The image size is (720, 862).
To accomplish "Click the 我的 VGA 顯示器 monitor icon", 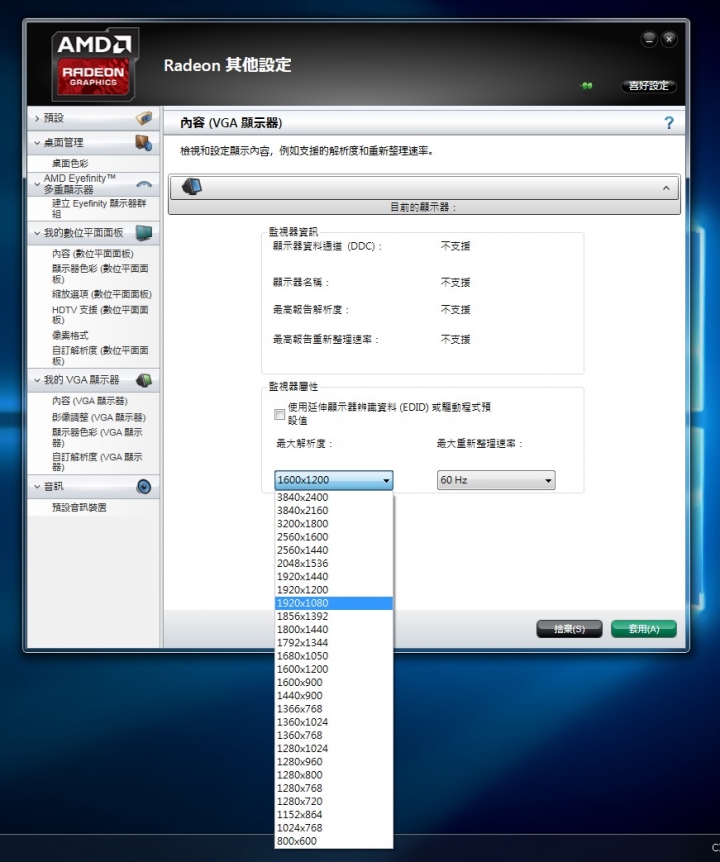I will pyautogui.click(x=144, y=380).
